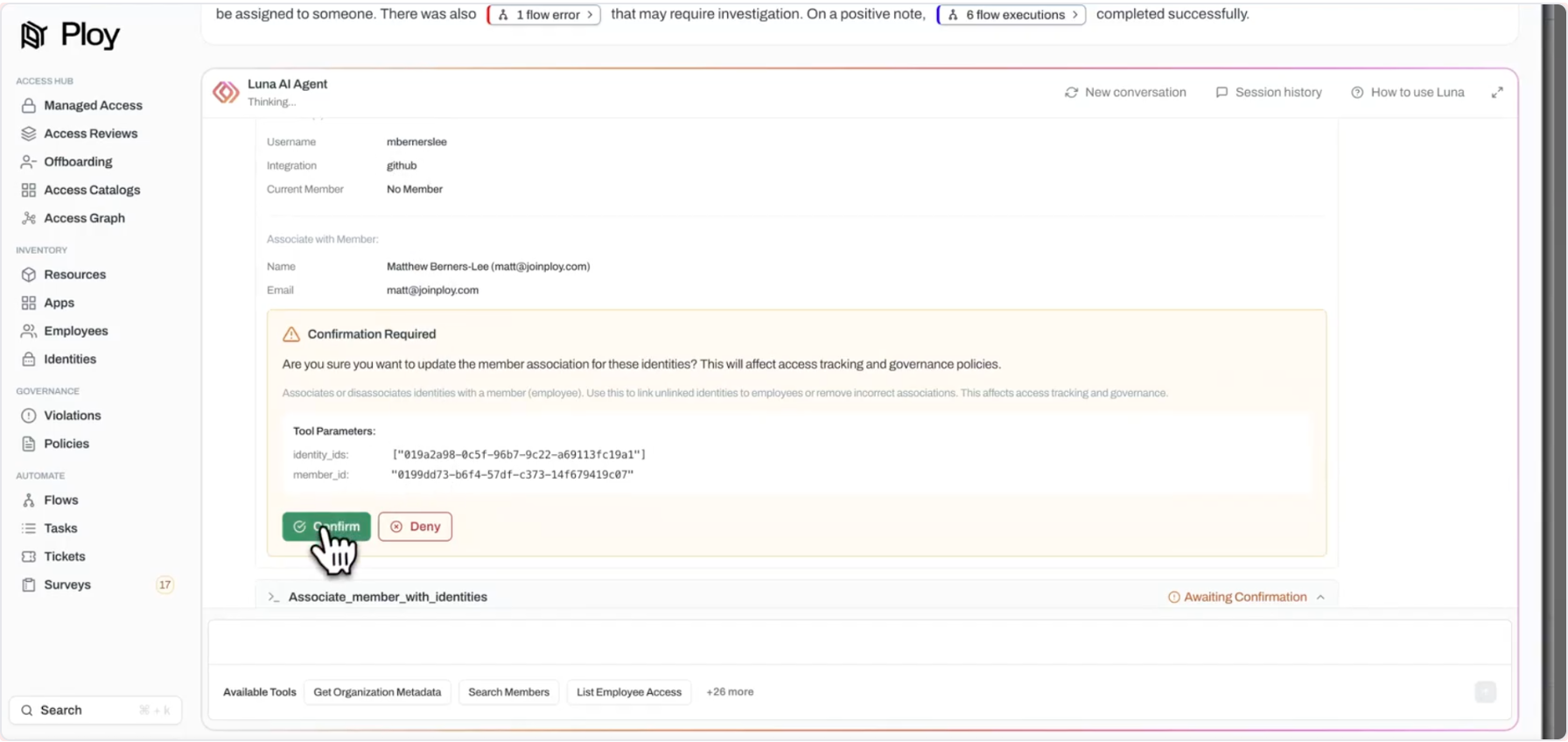Expand the 1 flow error chip
1568x742 pixels.
pyautogui.click(x=543, y=15)
